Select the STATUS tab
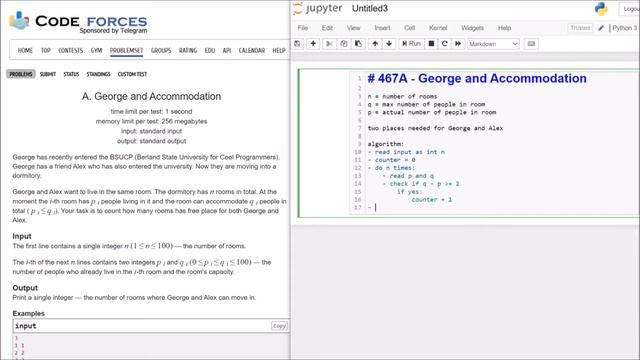 71,74
